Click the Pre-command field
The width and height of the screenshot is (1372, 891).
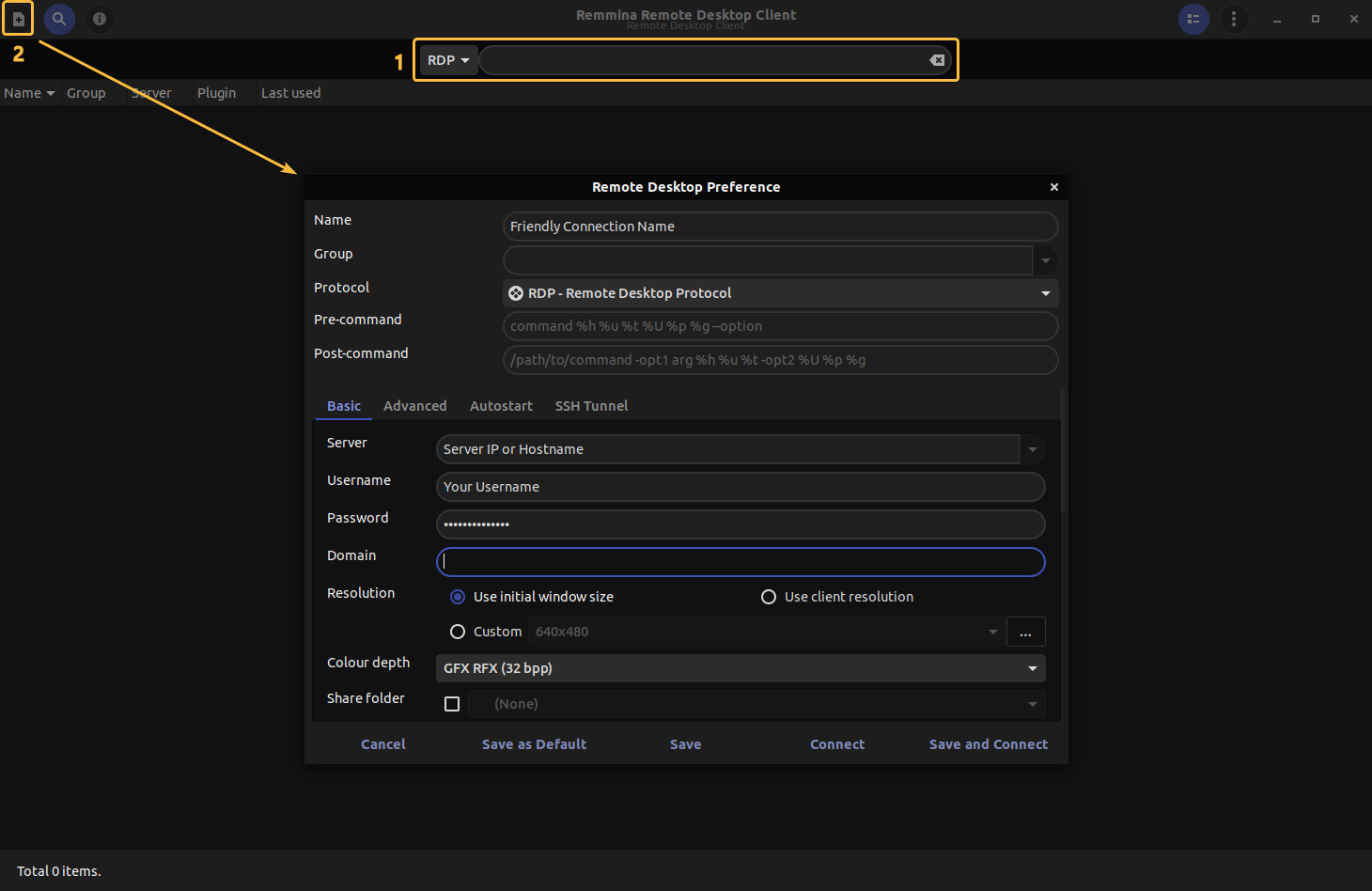[x=781, y=326]
